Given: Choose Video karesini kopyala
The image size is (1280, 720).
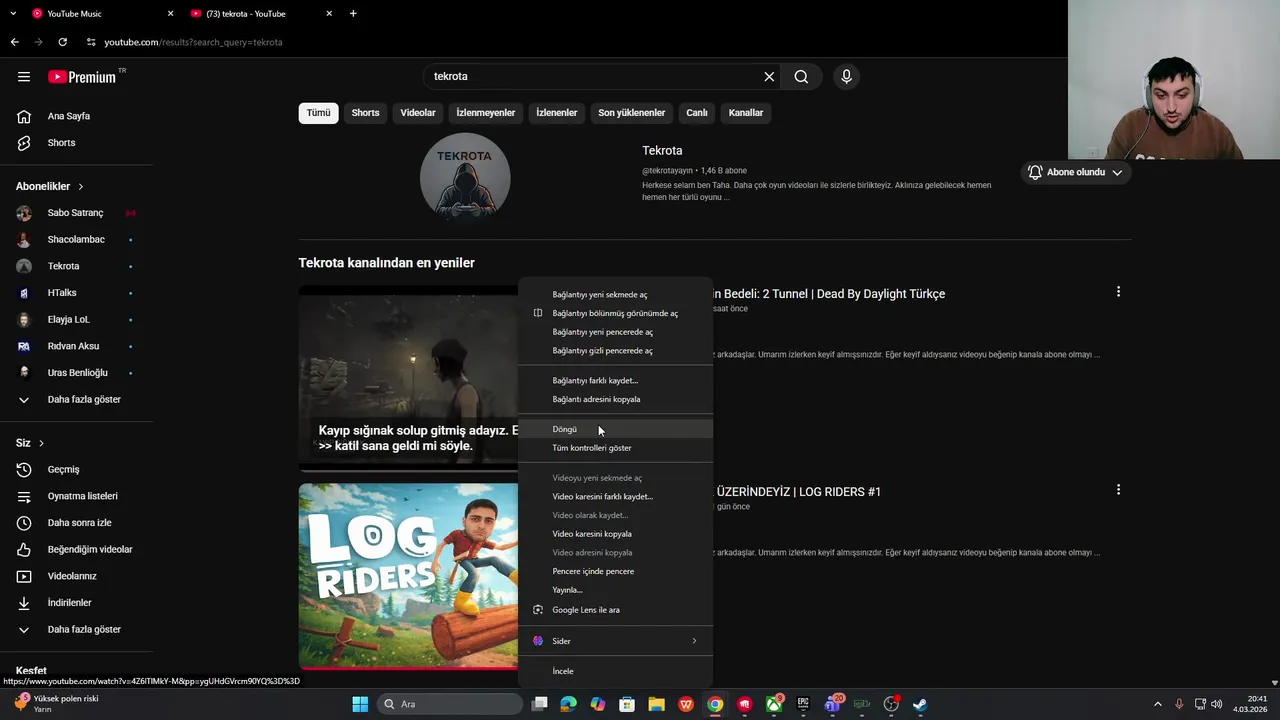Looking at the screenshot, I should point(615,534).
